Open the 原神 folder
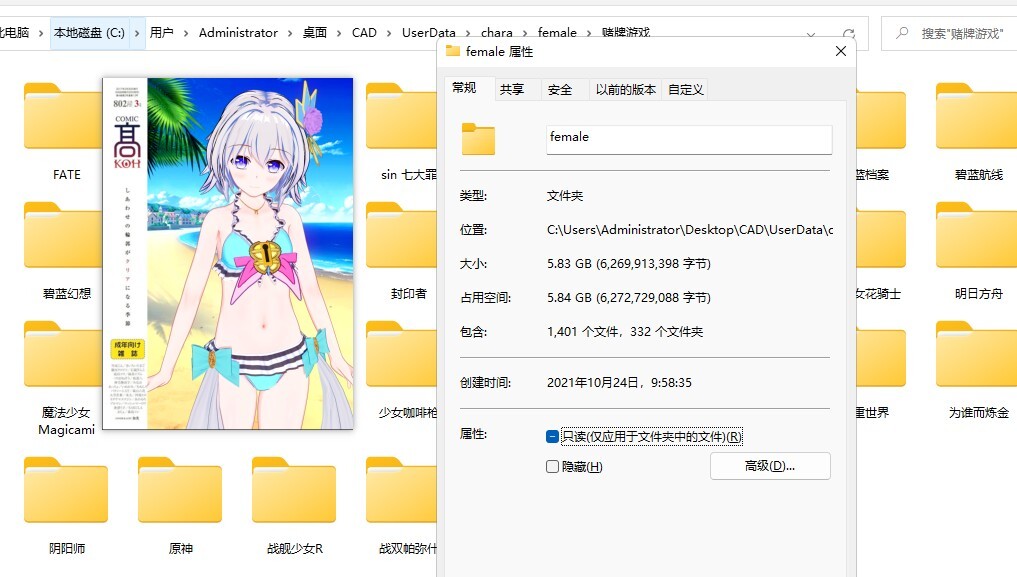1017x577 pixels. [x=180, y=506]
